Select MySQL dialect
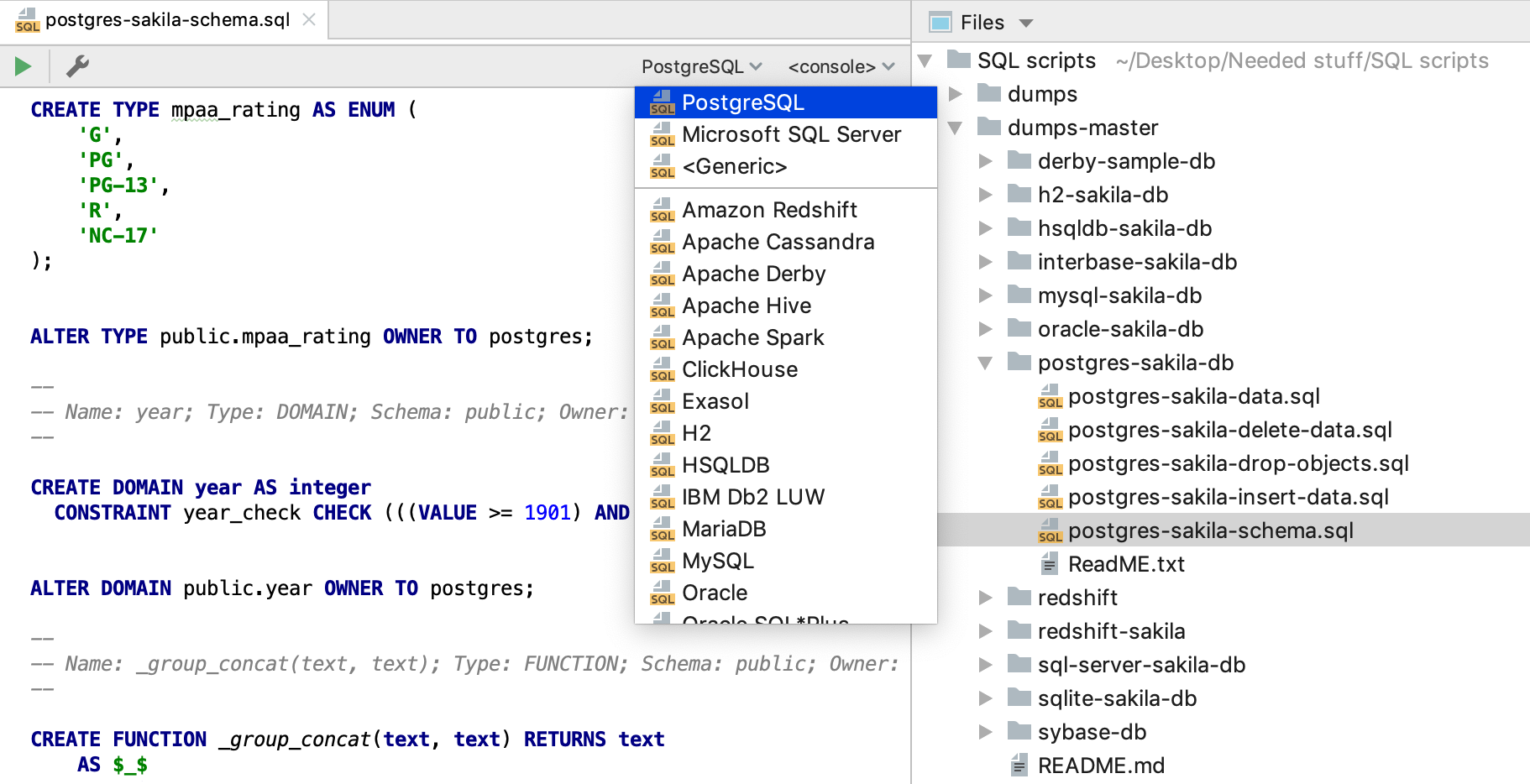 tap(786, 561)
